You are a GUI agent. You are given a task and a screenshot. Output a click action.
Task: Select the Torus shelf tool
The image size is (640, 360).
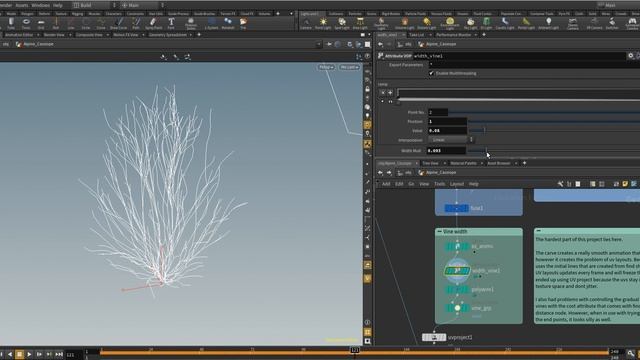click(26, 23)
